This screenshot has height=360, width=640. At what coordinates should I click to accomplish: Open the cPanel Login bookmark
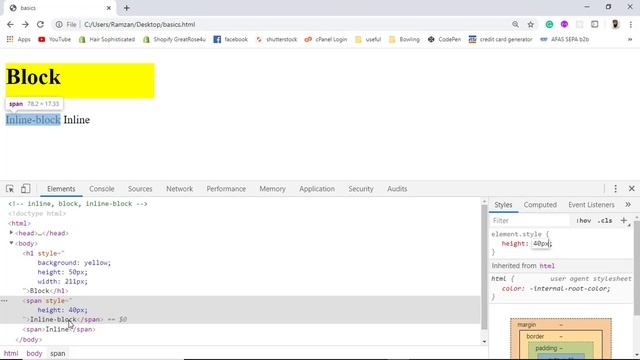pyautogui.click(x=326, y=39)
